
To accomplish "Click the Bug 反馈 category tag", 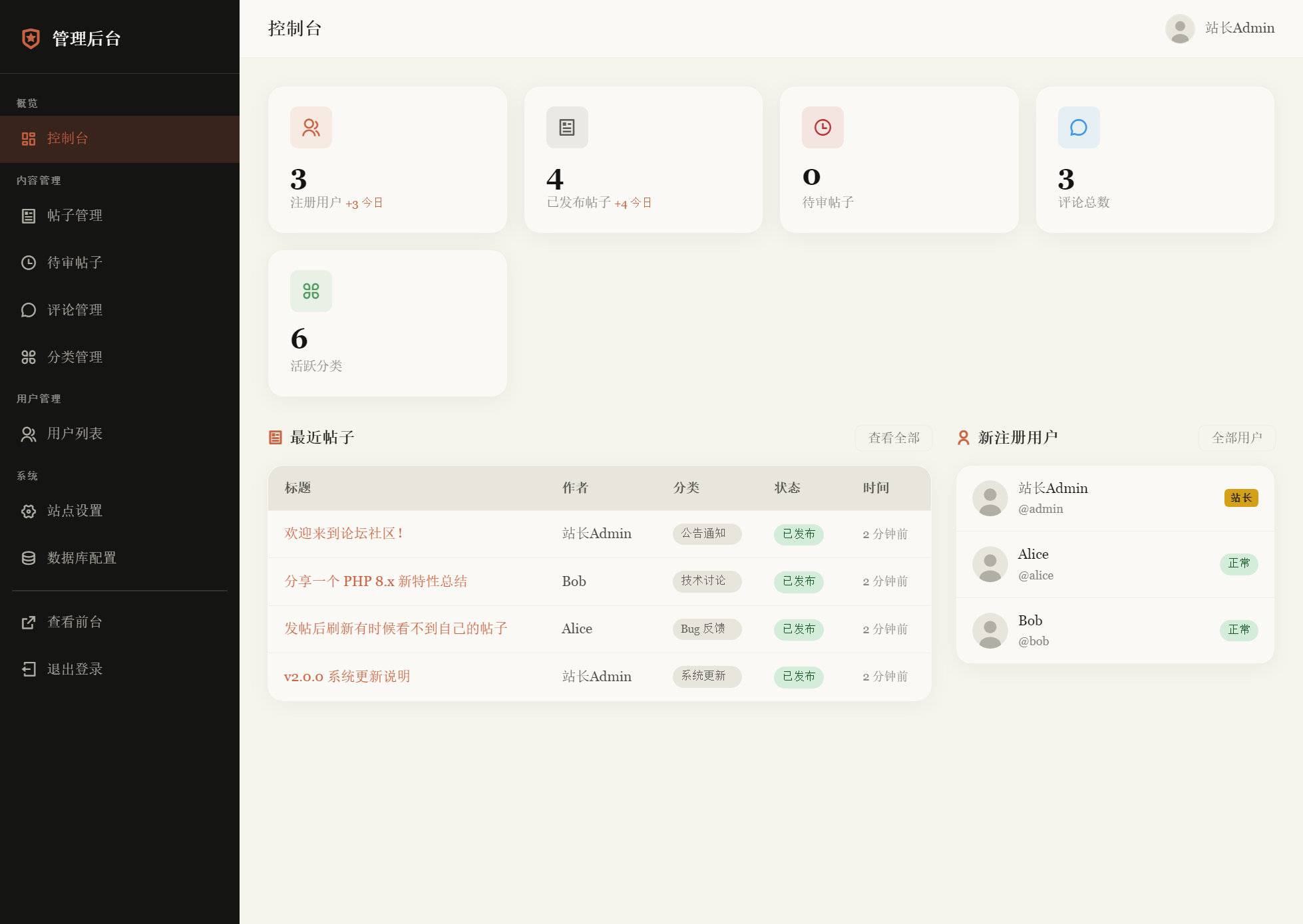I will (707, 629).
